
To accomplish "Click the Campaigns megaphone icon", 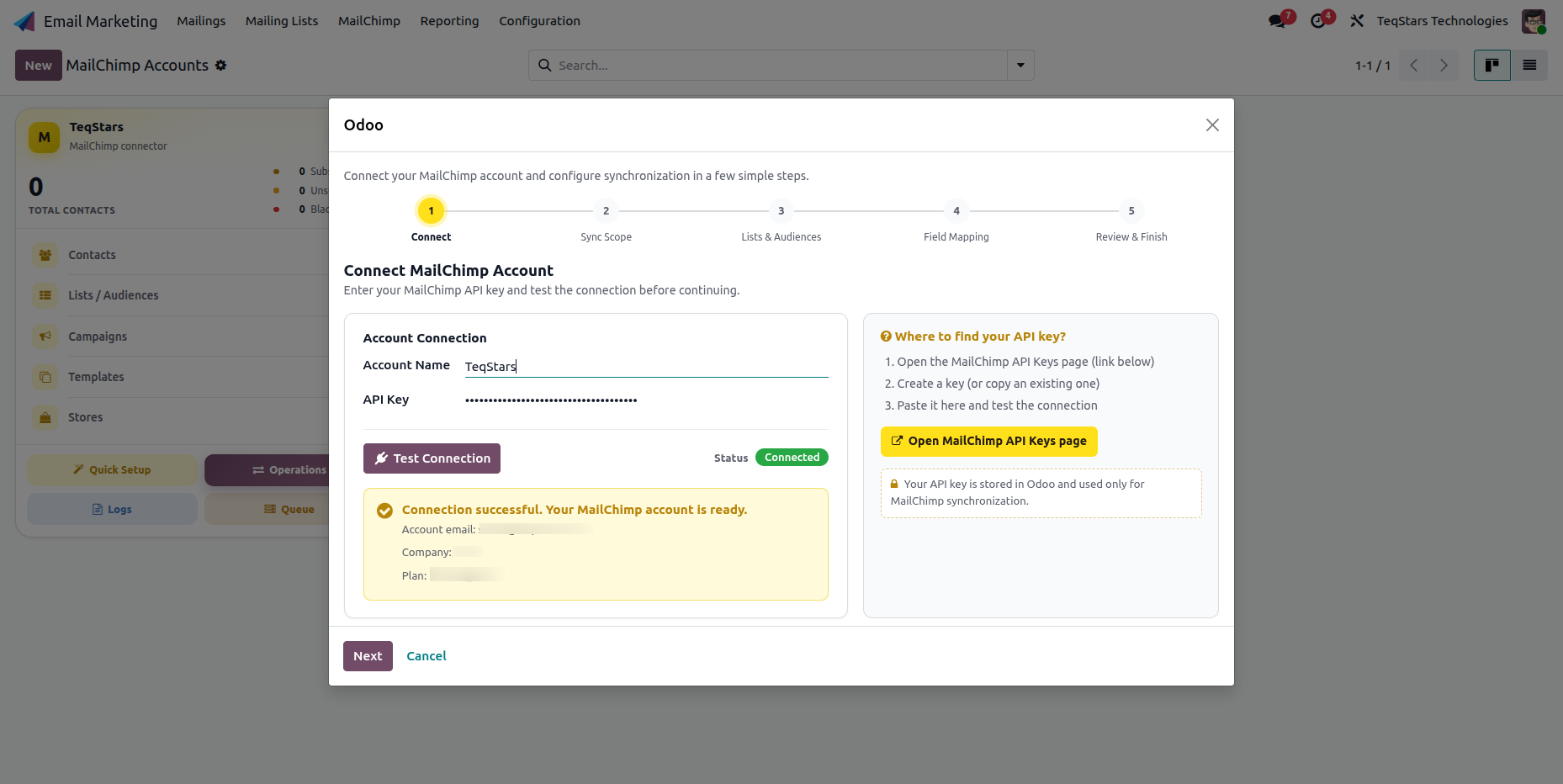I will click(45, 336).
